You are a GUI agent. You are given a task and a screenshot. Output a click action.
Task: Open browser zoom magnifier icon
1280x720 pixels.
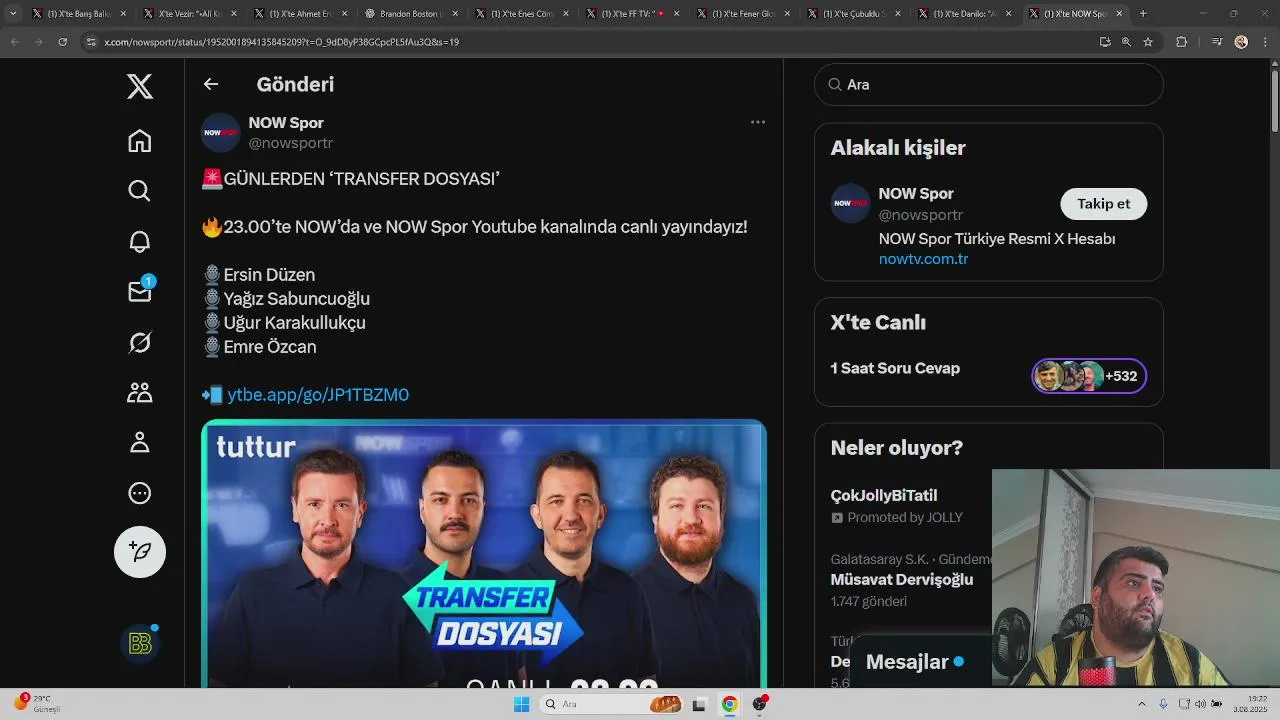coord(1126,42)
